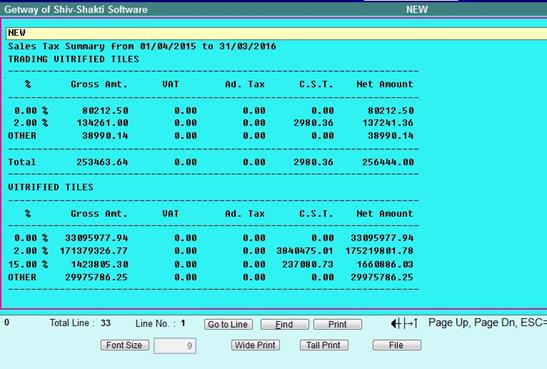
Task: Click the Total row label
Action: [22, 162]
